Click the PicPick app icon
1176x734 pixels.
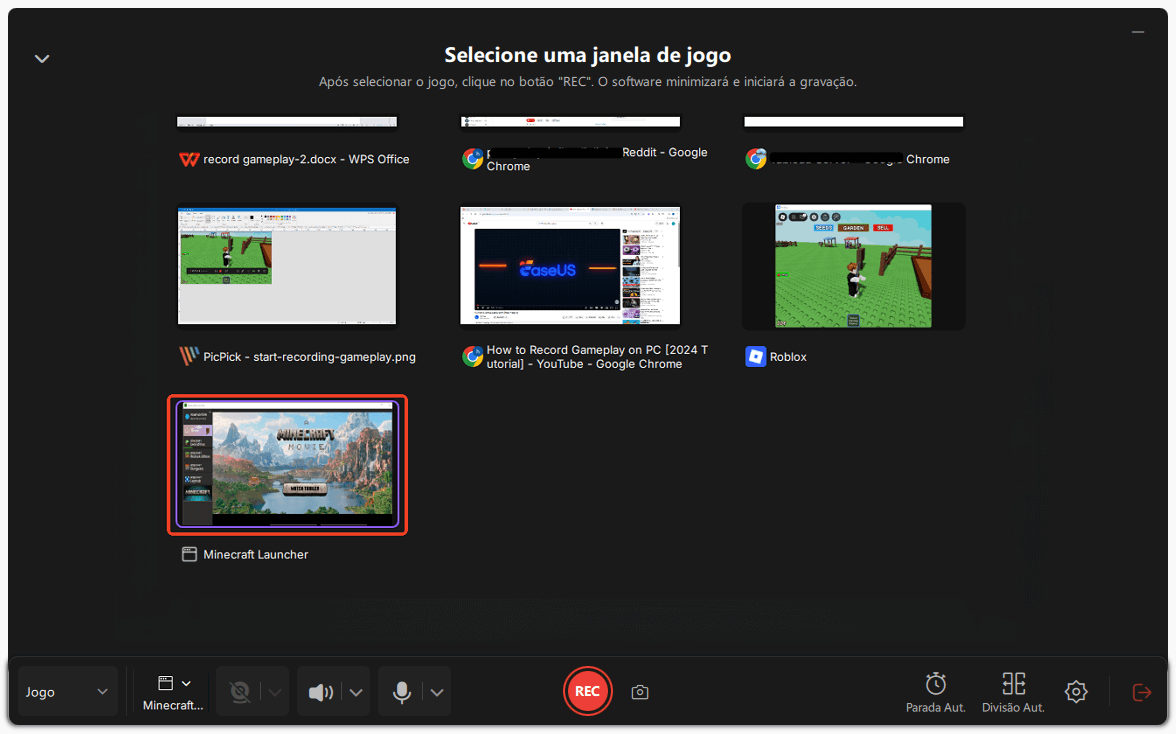pos(189,356)
